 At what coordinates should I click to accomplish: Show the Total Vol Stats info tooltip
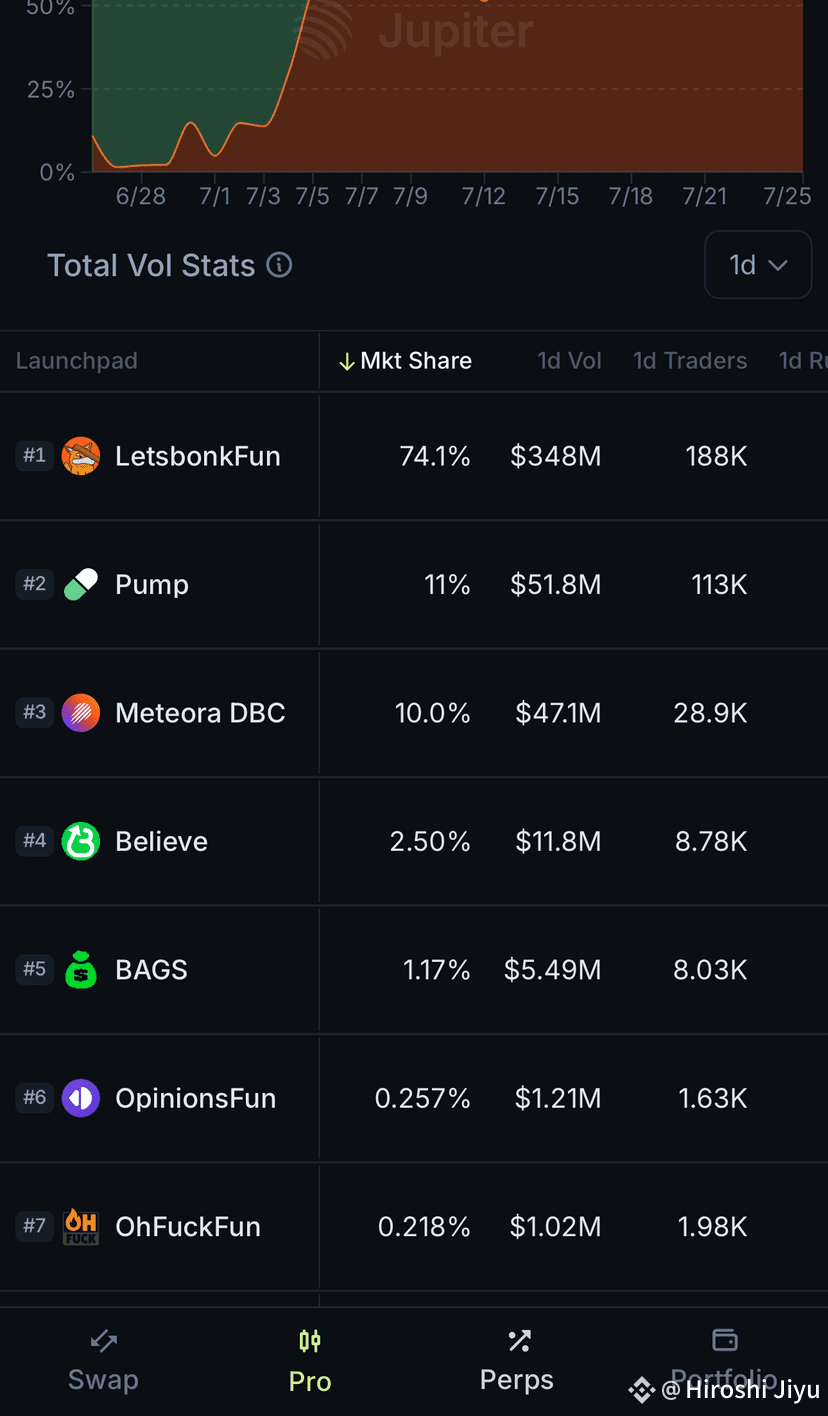tap(280, 265)
